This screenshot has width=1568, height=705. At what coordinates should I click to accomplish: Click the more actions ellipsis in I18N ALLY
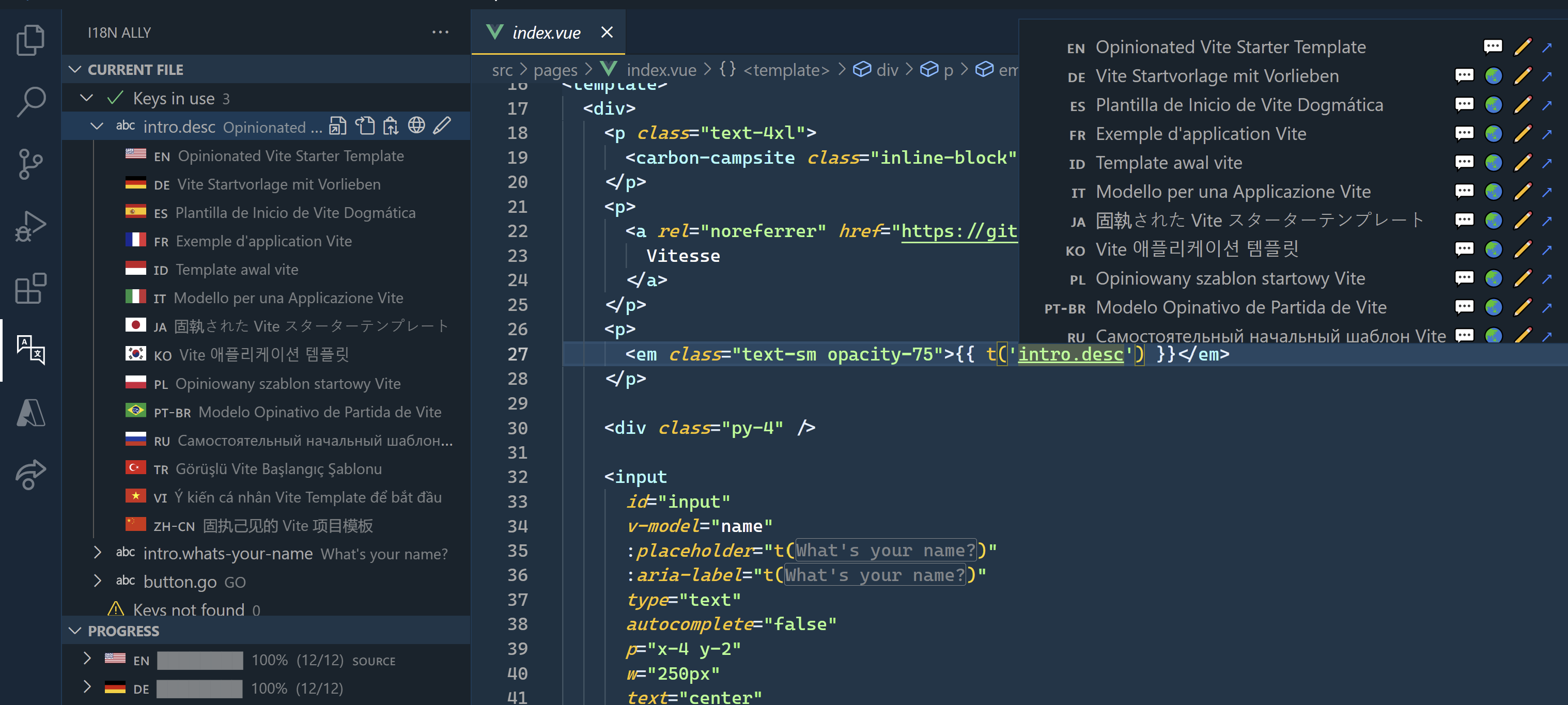(x=440, y=32)
